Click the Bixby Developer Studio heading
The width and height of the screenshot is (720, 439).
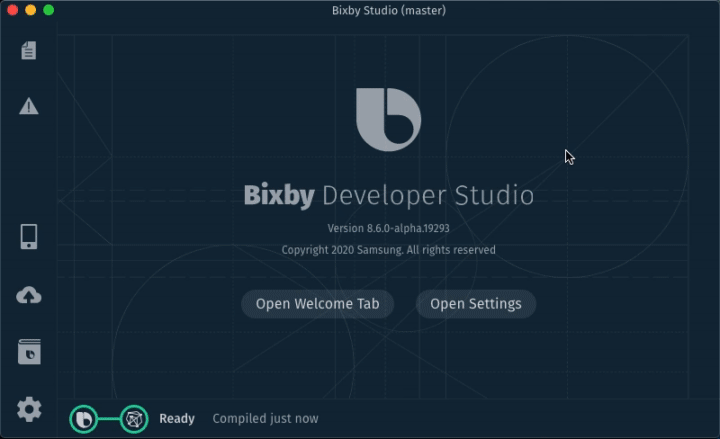388,196
